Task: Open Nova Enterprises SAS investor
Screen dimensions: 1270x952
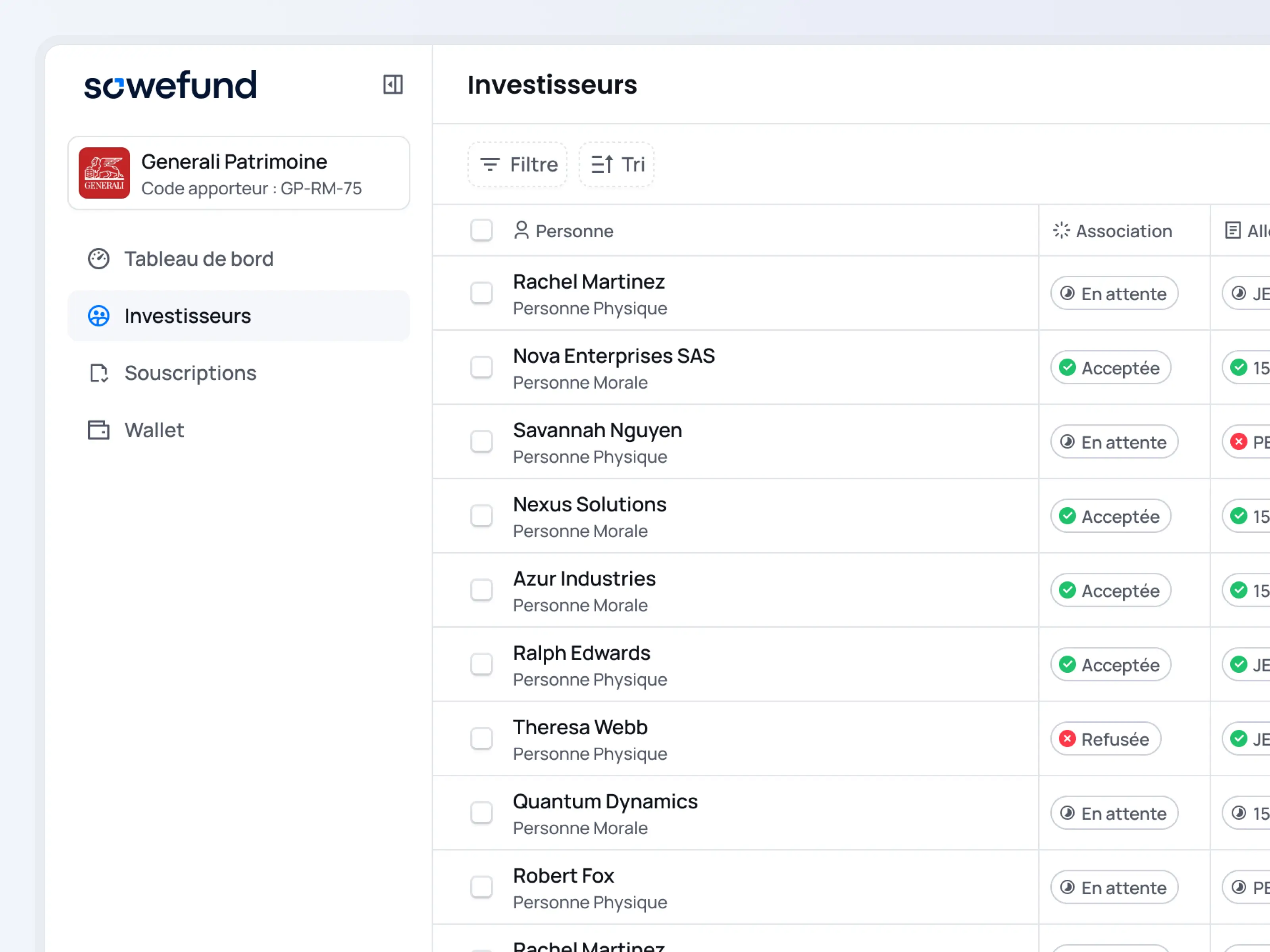Action: point(614,356)
